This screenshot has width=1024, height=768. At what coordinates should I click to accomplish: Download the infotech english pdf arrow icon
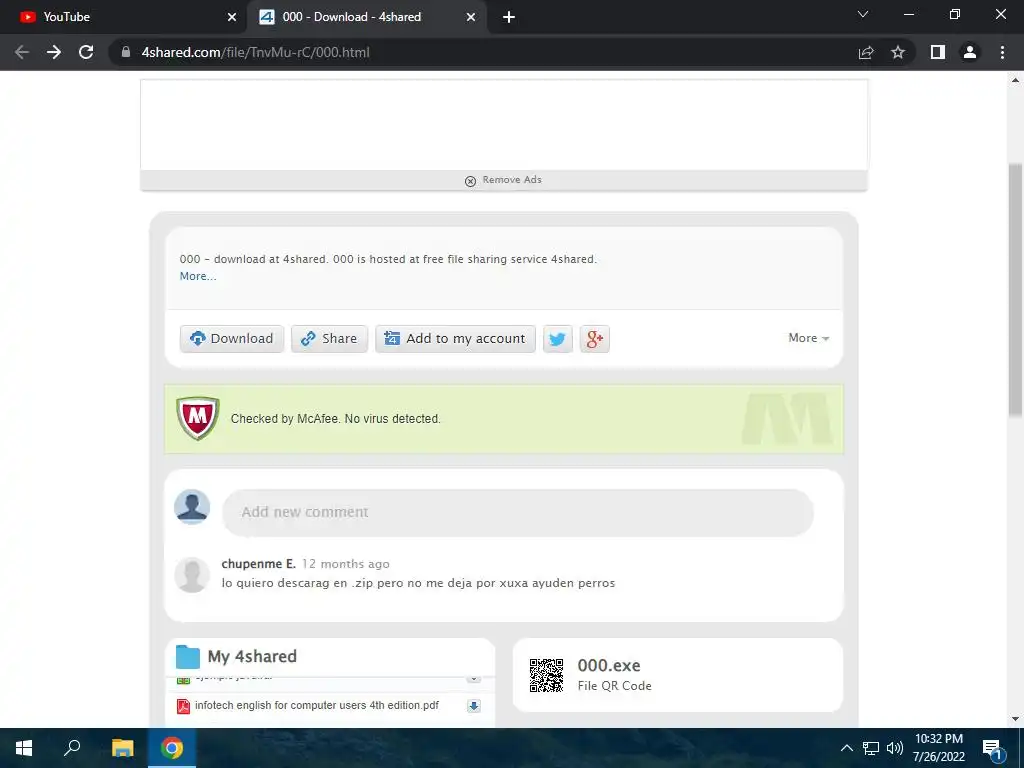(474, 706)
